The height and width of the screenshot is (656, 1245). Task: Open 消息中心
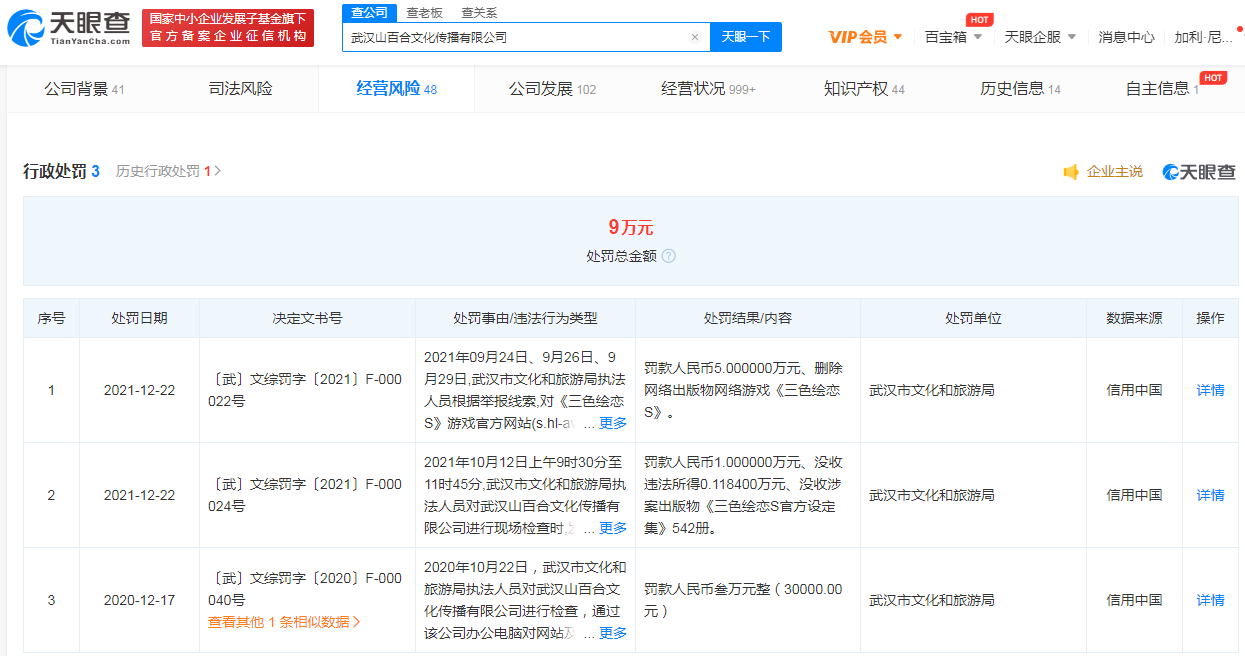click(1126, 37)
